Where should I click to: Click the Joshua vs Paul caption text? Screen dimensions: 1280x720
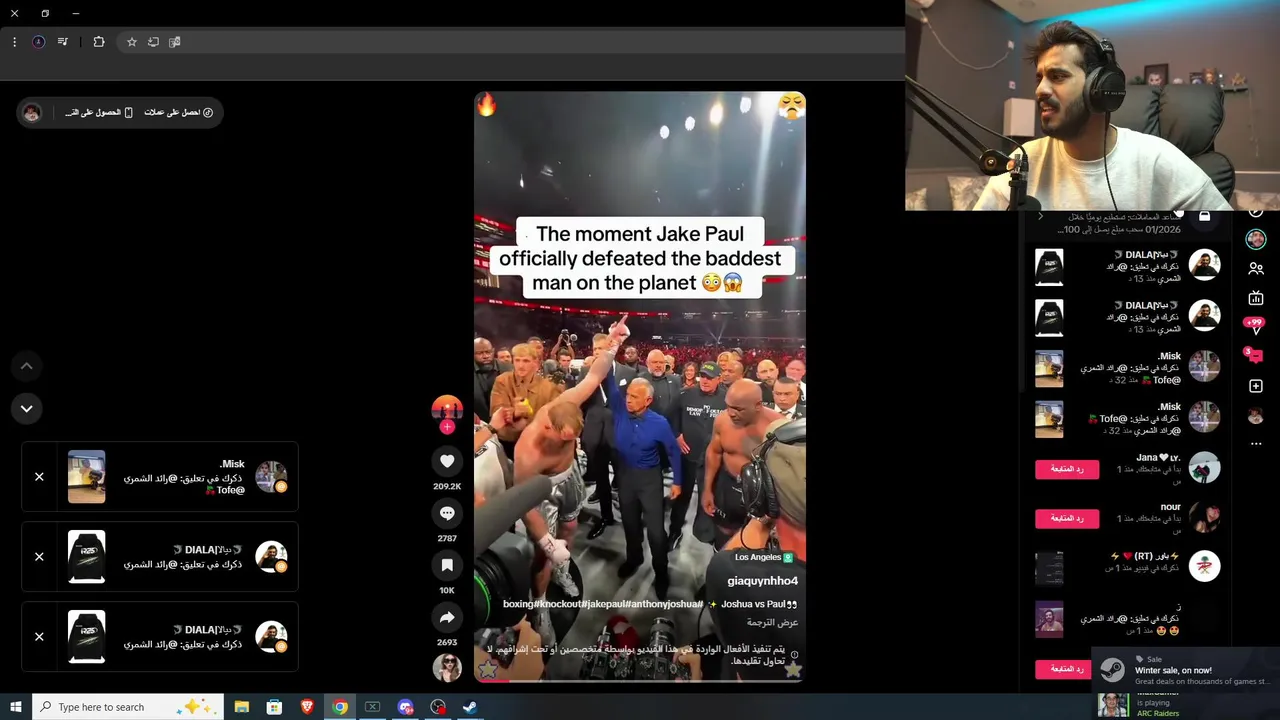(758, 604)
